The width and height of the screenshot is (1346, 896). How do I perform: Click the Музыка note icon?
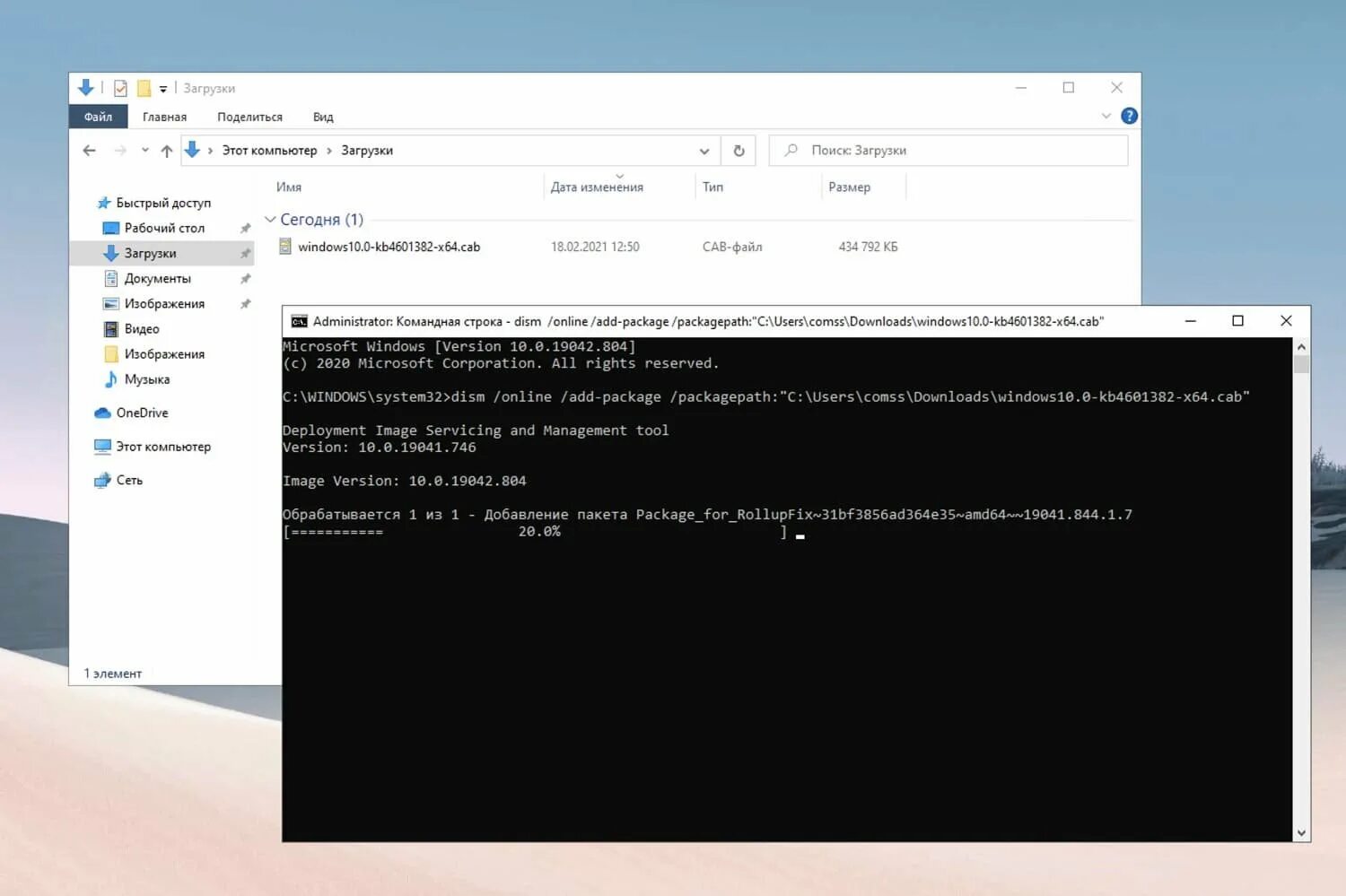tap(110, 379)
